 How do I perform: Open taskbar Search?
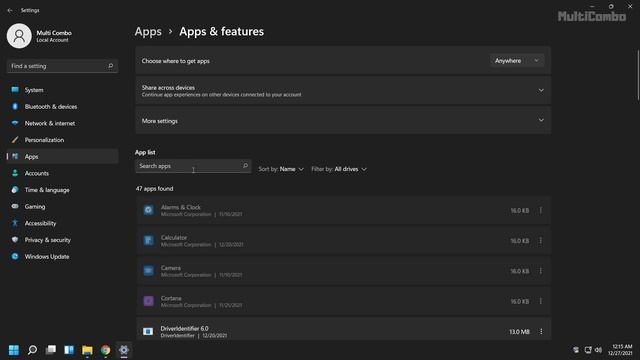32,350
